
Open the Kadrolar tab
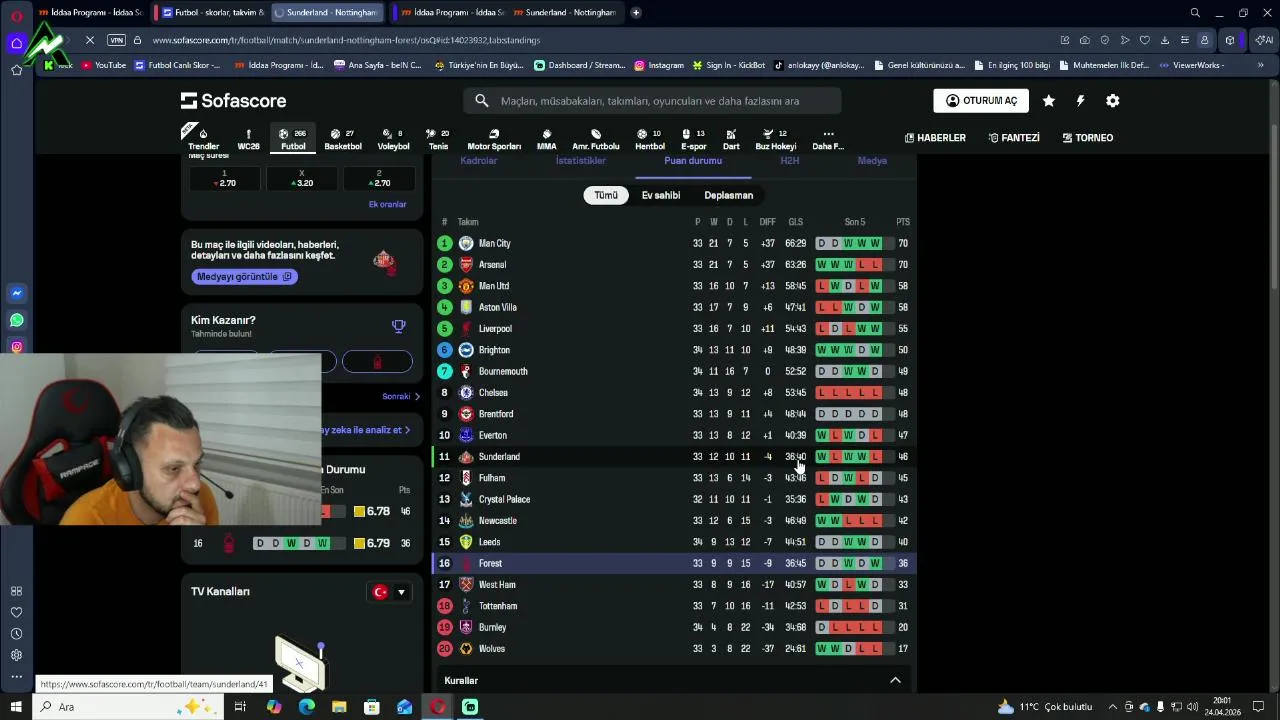tap(479, 161)
